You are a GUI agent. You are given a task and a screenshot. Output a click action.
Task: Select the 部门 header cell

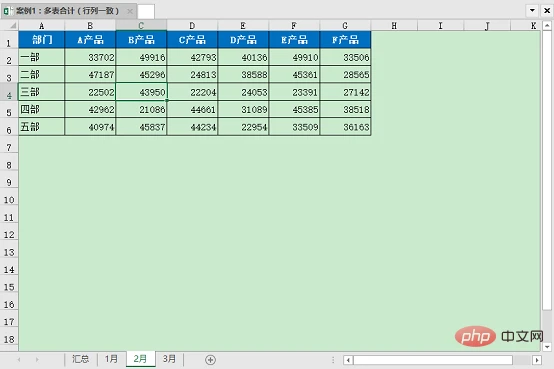click(x=42, y=40)
